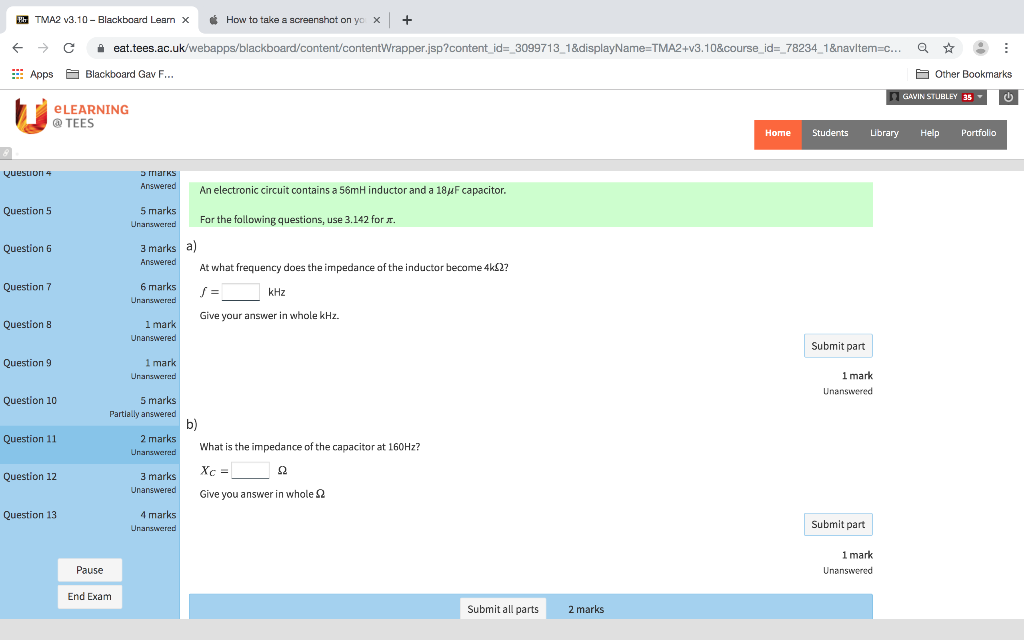Submit part b with its Submit part button
The height and width of the screenshot is (640, 1024).
[x=838, y=524]
